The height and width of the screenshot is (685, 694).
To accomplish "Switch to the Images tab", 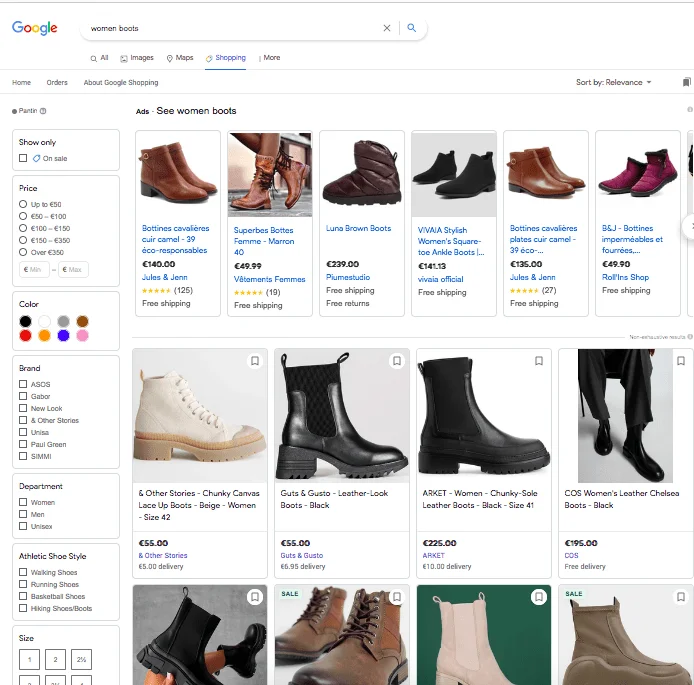I will [x=137, y=58].
